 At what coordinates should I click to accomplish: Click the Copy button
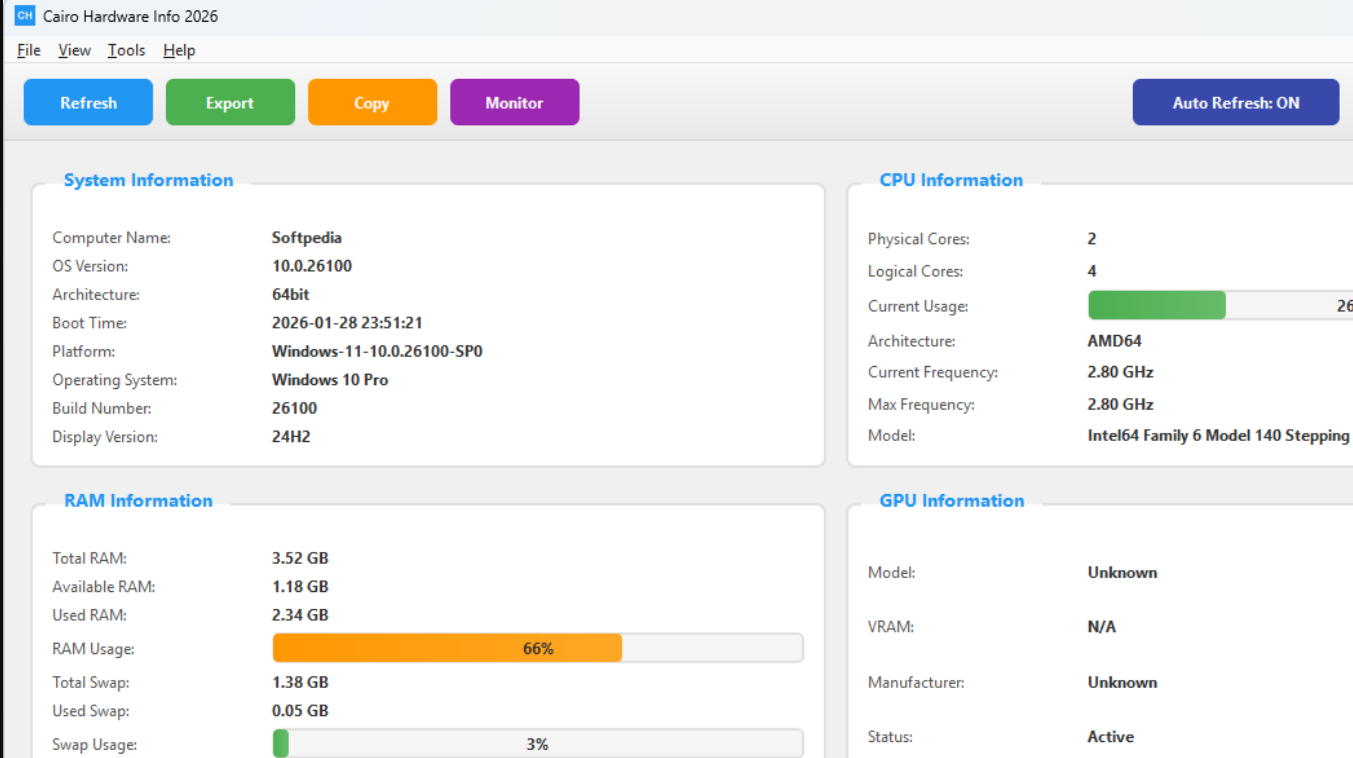point(372,101)
